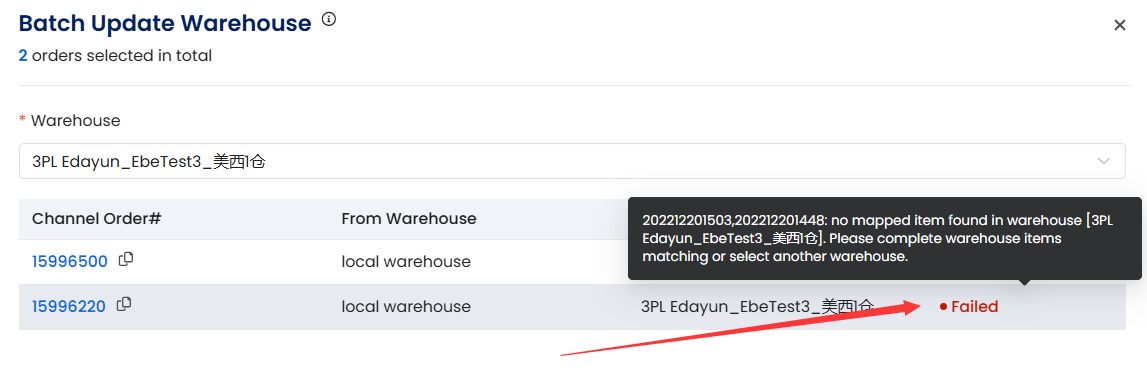Click the error tooltip about no mapped item
Image resolution: width=1147 pixels, height=386 pixels.
884,238
